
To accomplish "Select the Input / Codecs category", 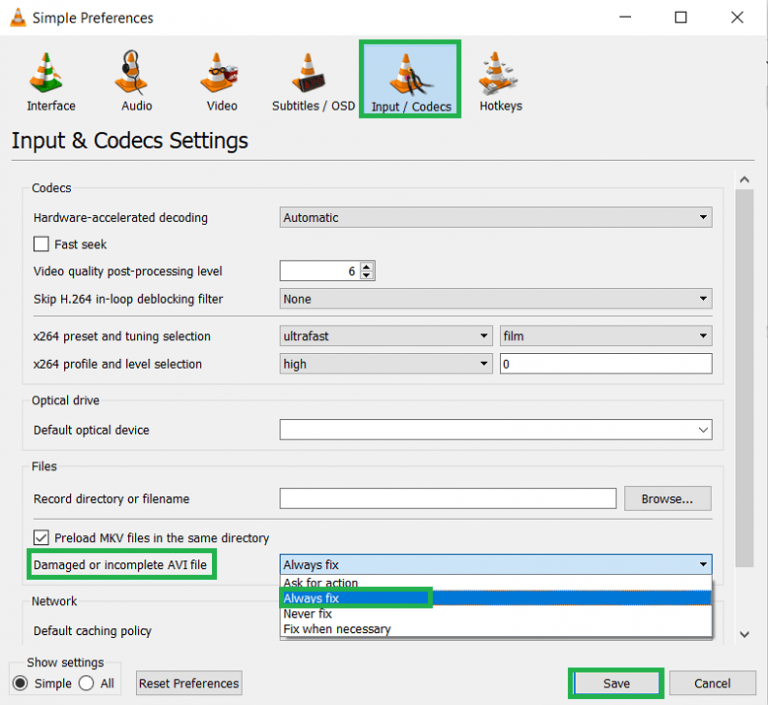I will coord(410,80).
